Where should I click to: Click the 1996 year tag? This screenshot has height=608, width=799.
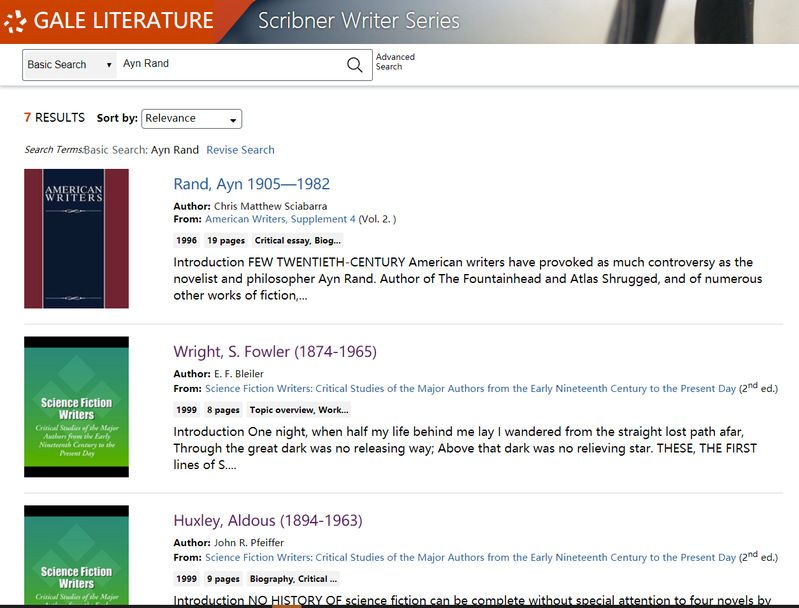187,241
